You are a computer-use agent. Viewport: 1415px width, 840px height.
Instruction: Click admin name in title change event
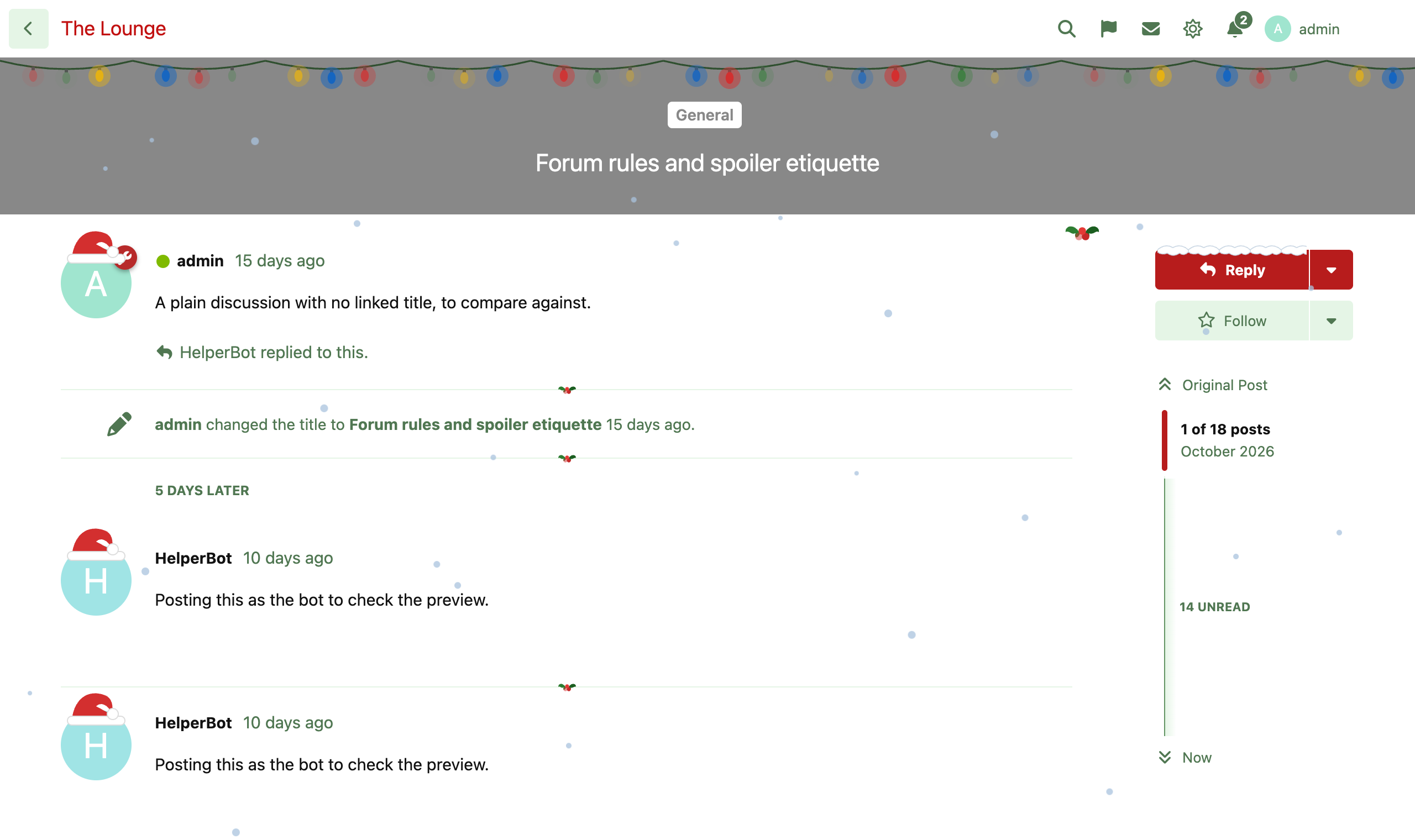179,424
